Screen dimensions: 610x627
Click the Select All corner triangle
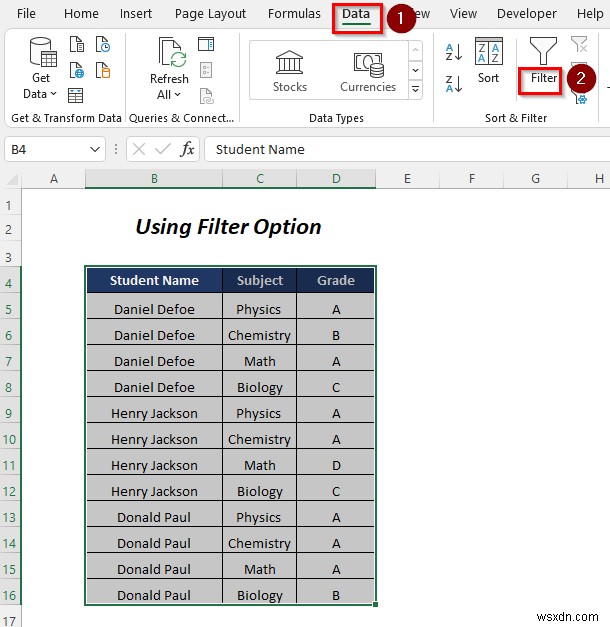click(x=12, y=179)
